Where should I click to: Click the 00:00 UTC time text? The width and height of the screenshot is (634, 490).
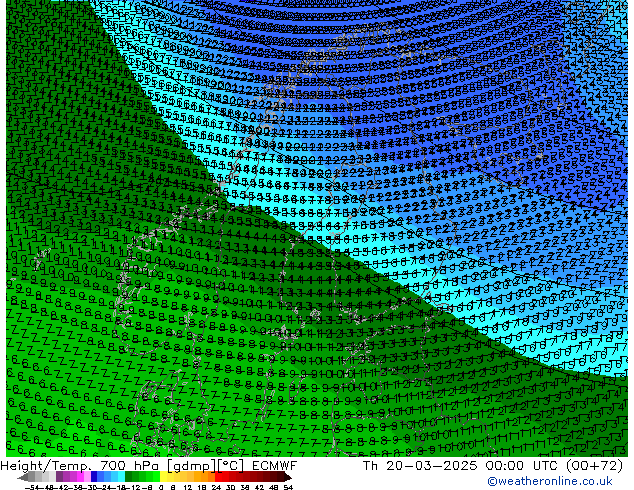pyautogui.click(x=523, y=466)
